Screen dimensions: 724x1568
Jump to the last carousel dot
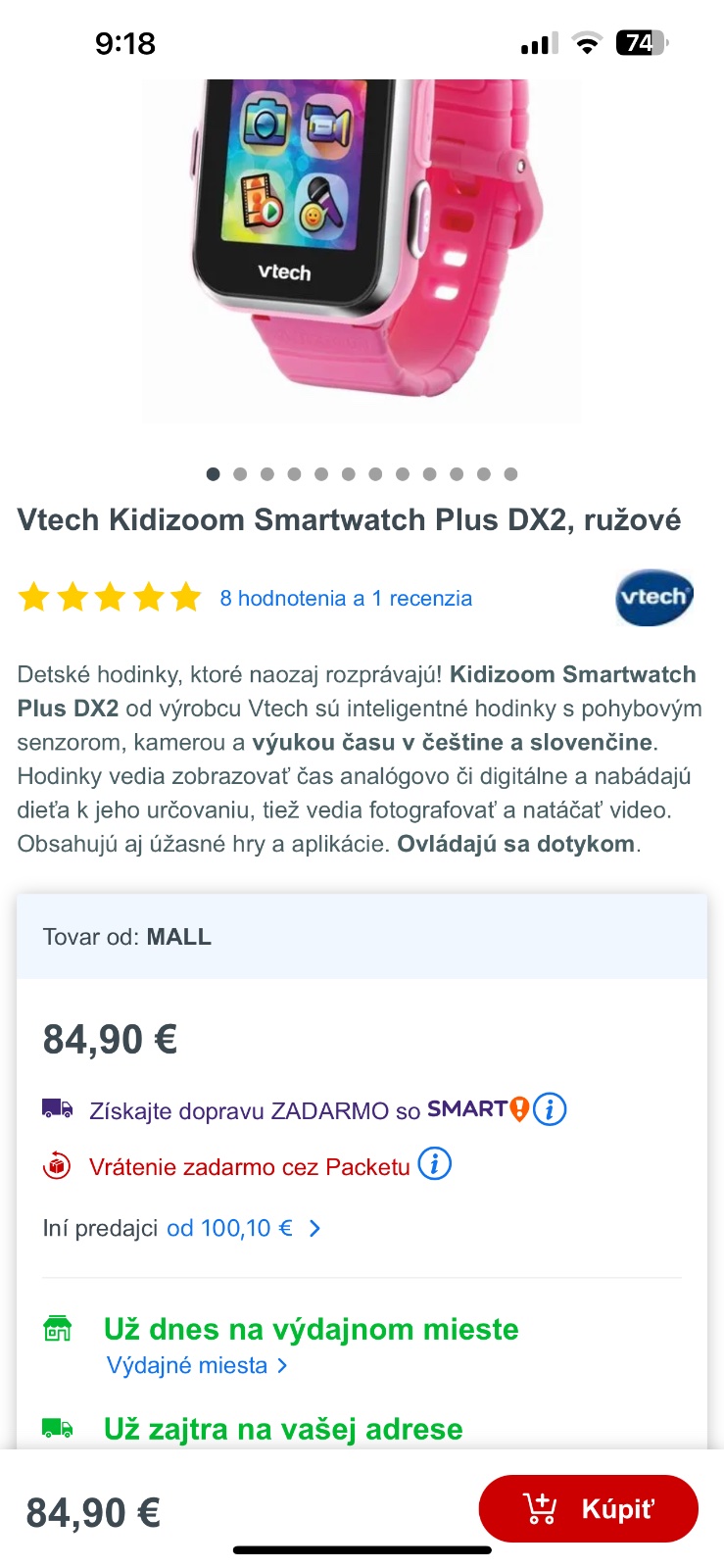(x=510, y=474)
